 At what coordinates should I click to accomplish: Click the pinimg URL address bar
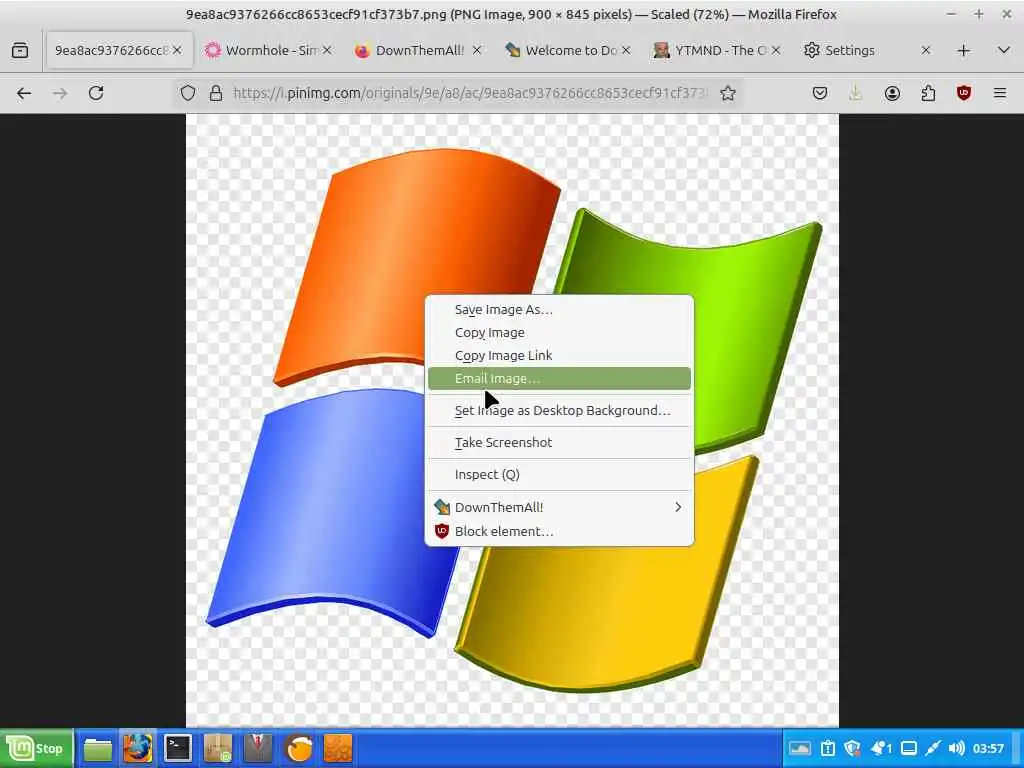click(470, 93)
